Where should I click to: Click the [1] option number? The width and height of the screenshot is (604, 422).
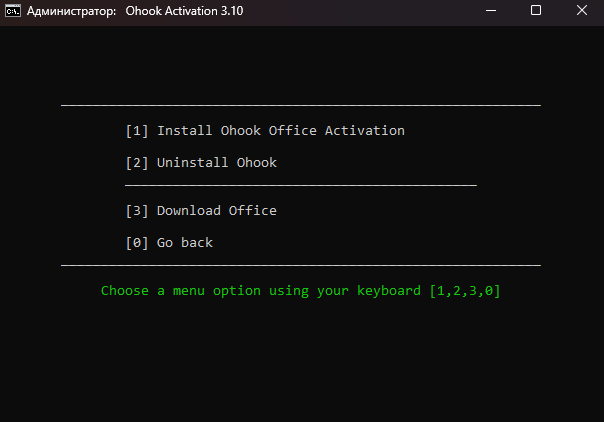137,131
